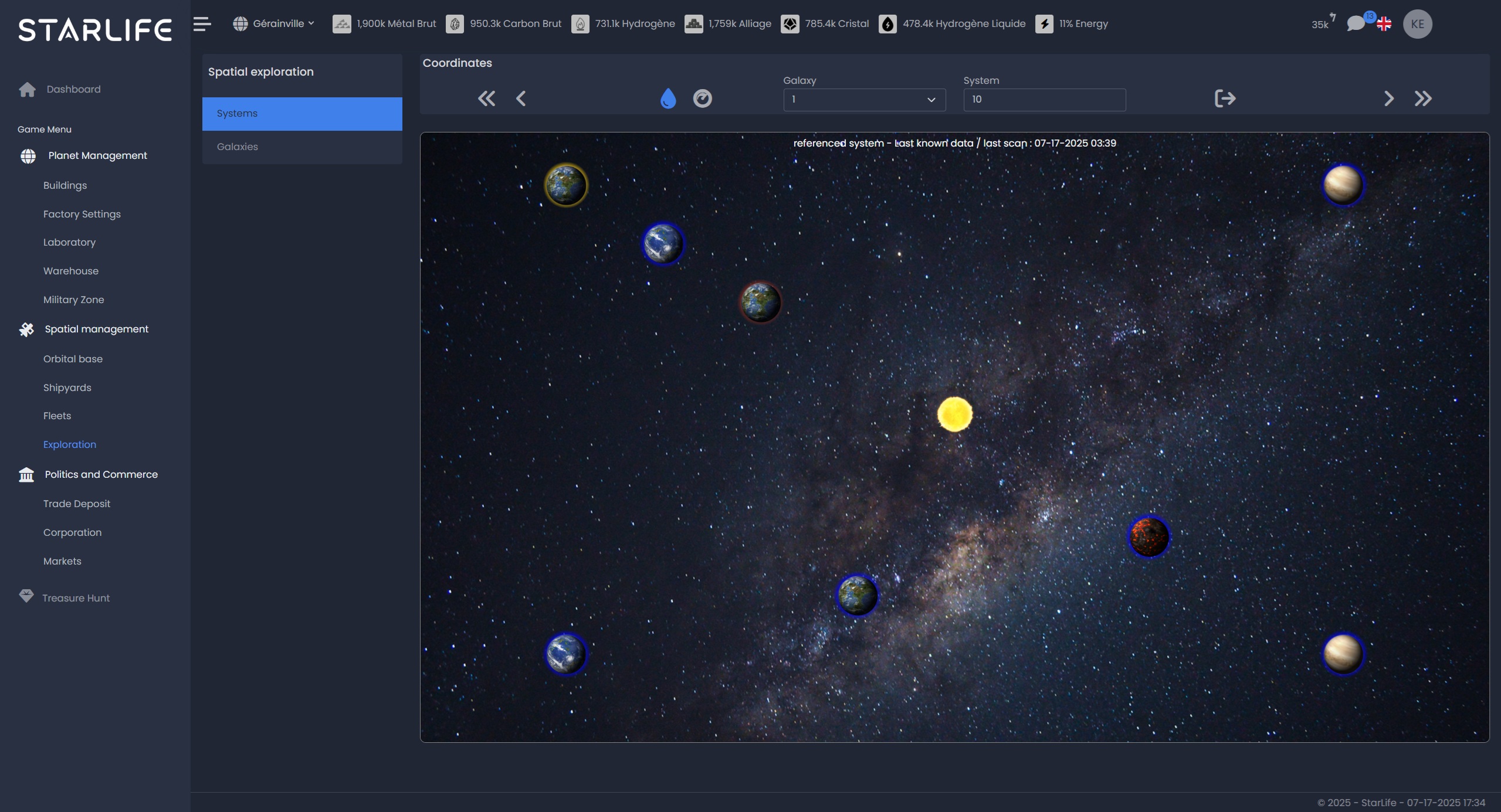The width and height of the screenshot is (1501, 812).
Task: Select the blue ocean planet bottom-left
Action: [x=566, y=654]
